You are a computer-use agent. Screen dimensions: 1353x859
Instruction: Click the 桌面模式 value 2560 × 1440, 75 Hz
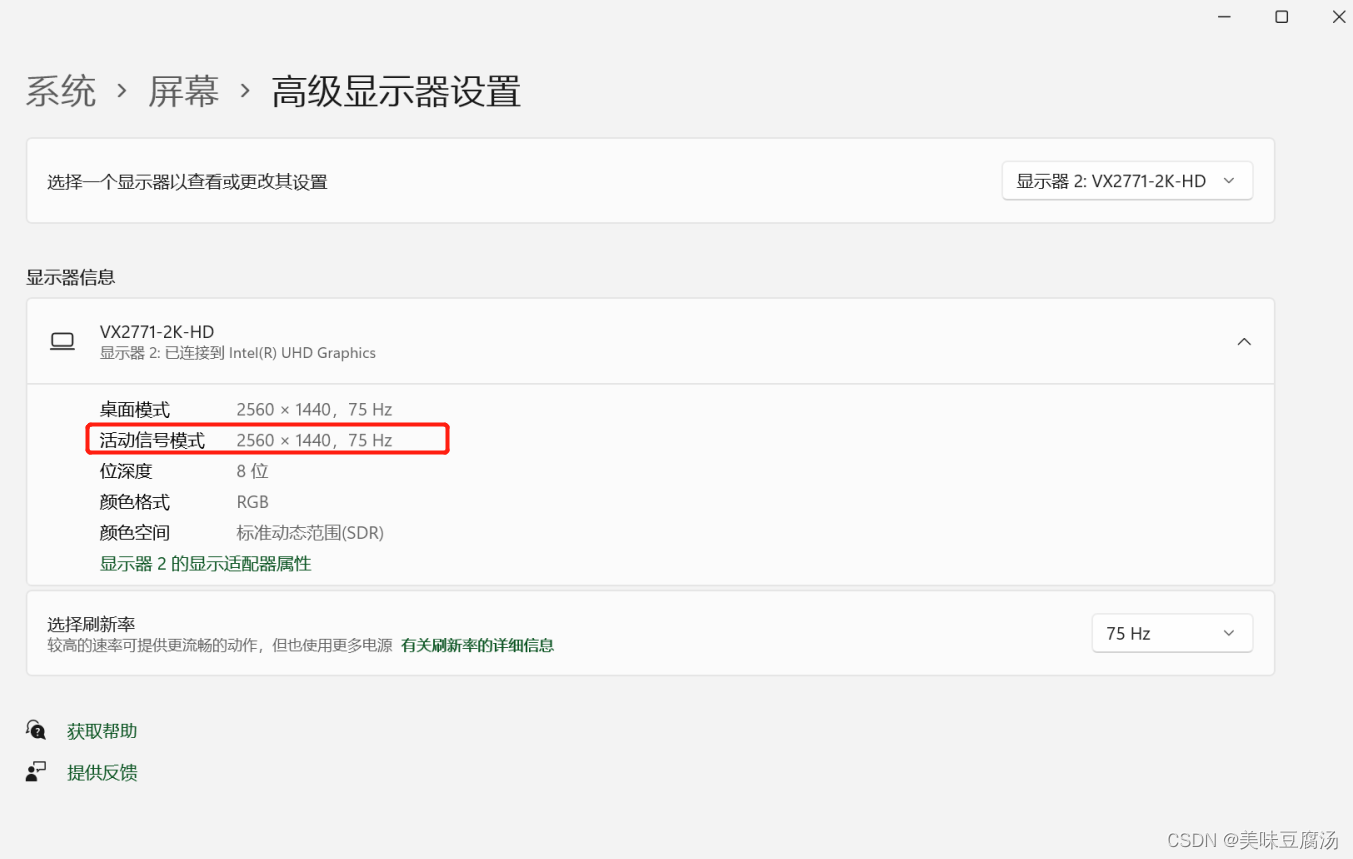tap(314, 409)
